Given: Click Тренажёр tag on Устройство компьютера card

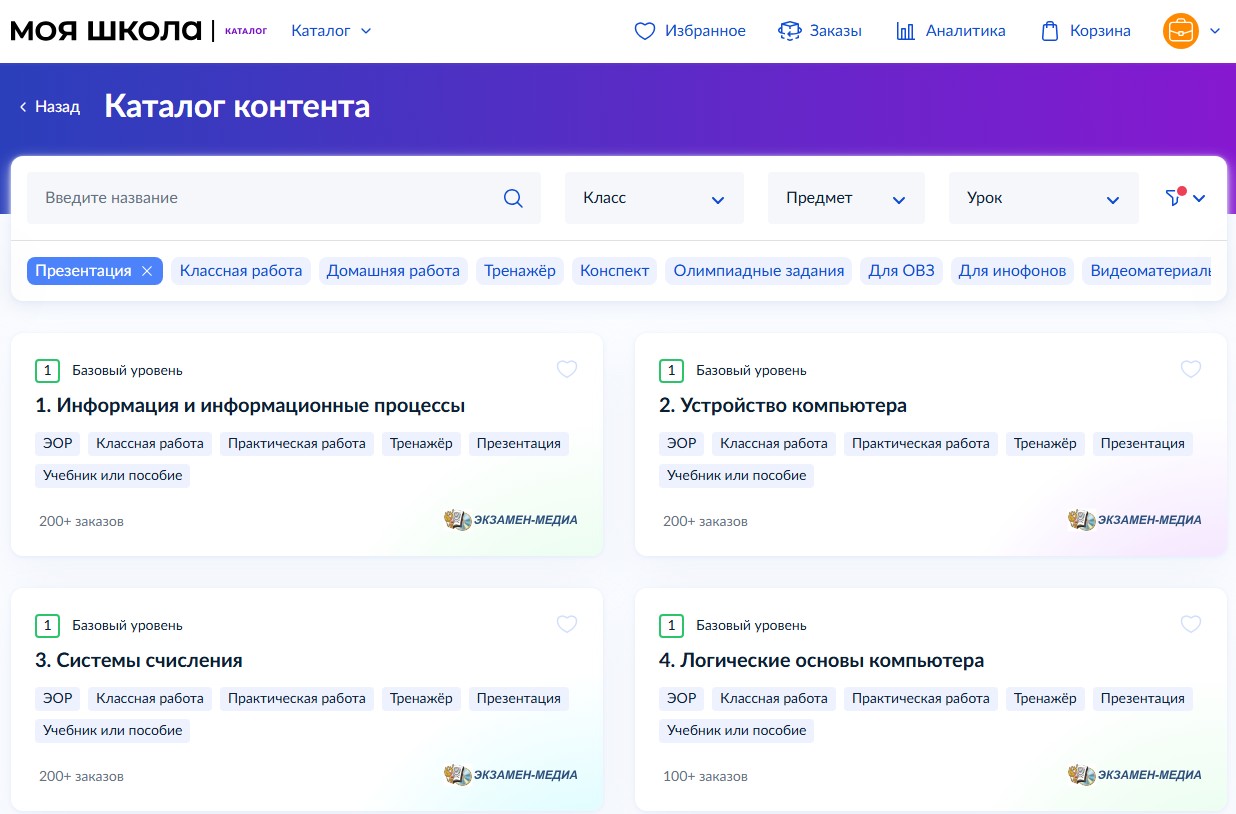Looking at the screenshot, I should click(x=1045, y=444).
